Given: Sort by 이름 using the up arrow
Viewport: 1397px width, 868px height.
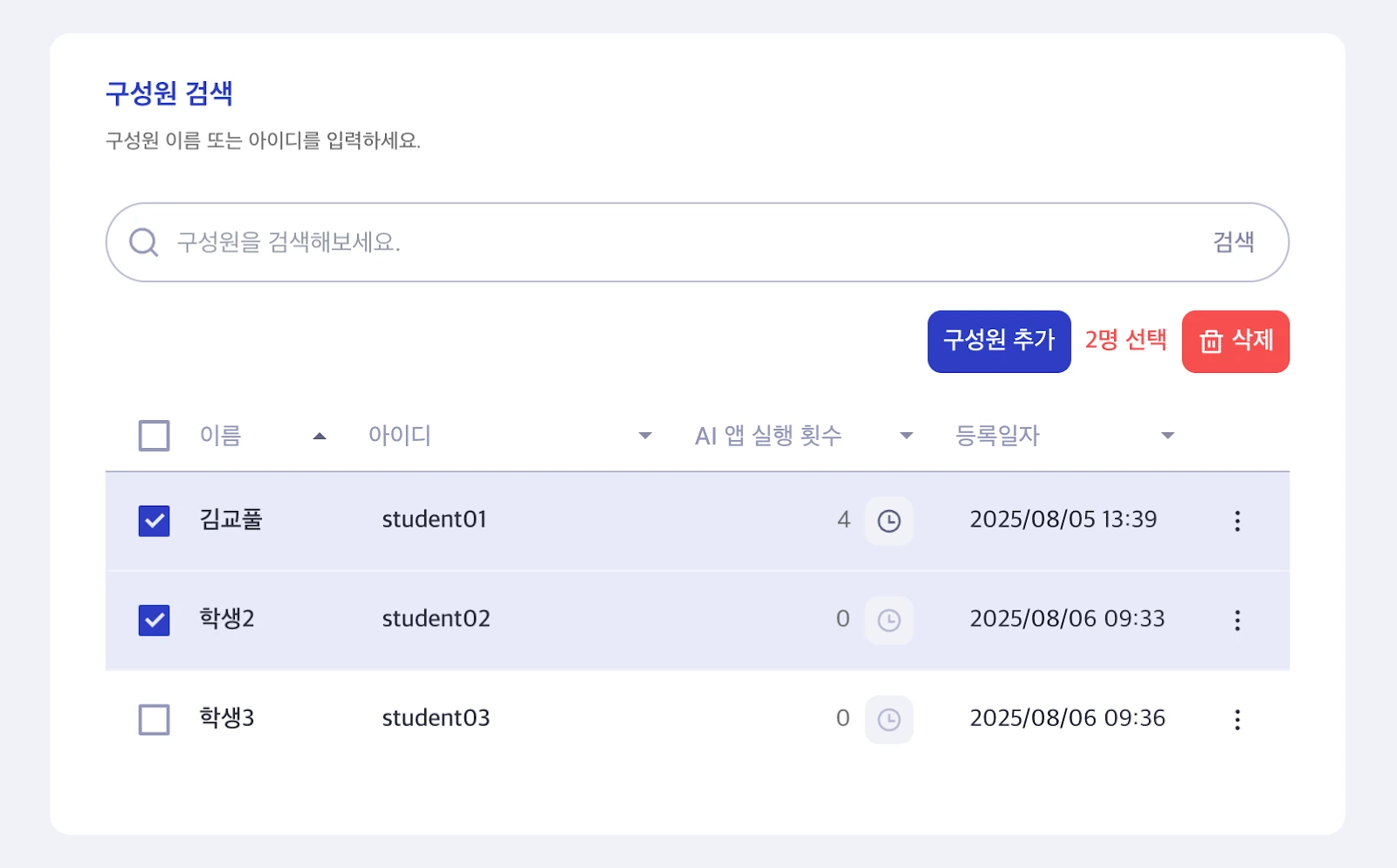Looking at the screenshot, I should tap(320, 436).
